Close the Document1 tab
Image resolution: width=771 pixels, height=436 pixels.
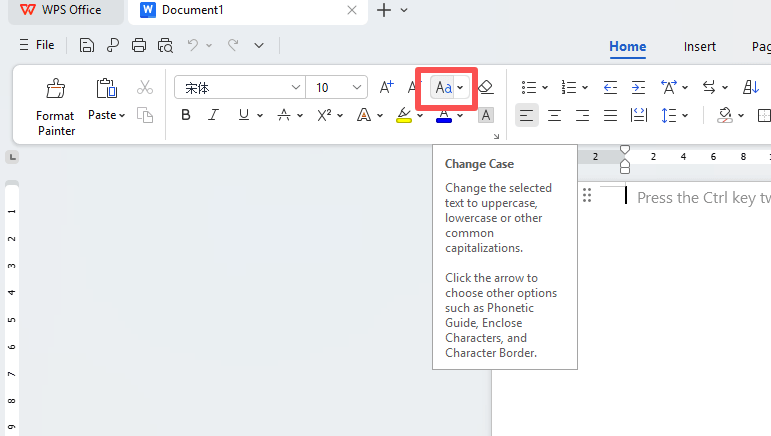tap(352, 10)
